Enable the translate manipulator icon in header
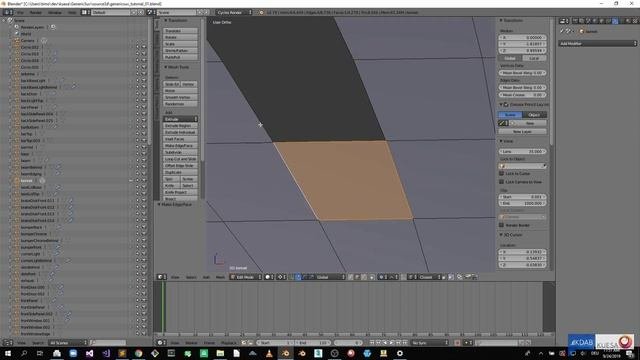This screenshot has width=640, height=360. [x=298, y=277]
